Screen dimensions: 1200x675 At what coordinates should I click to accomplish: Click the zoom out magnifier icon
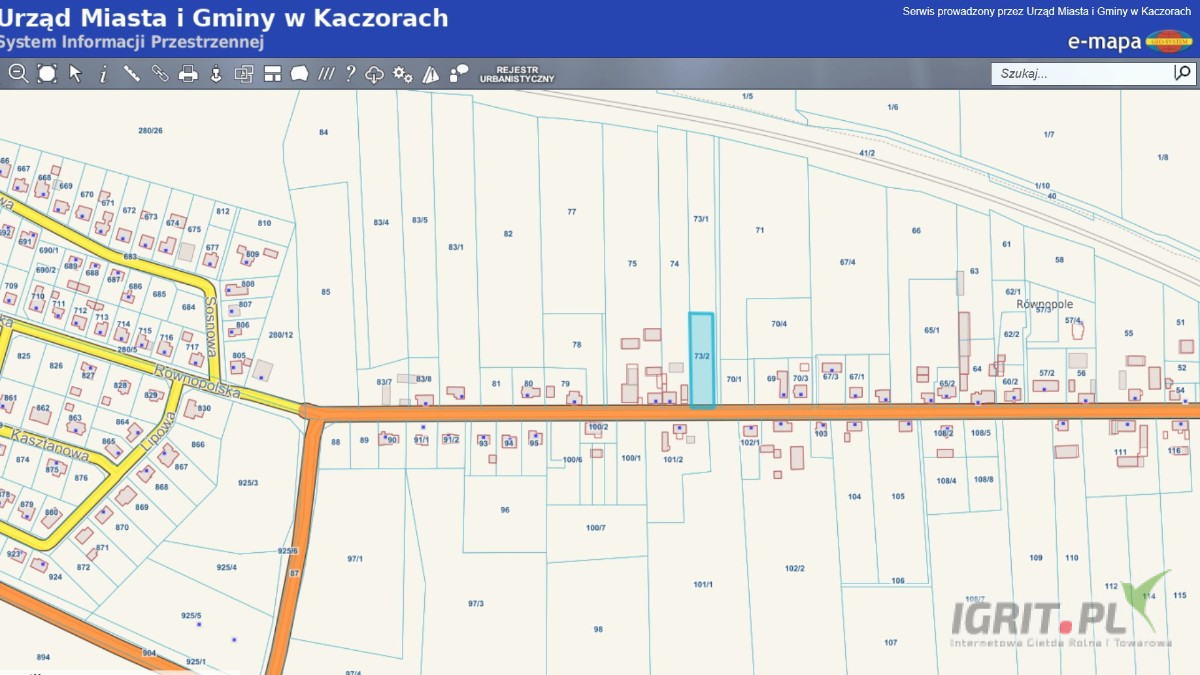(x=18, y=73)
